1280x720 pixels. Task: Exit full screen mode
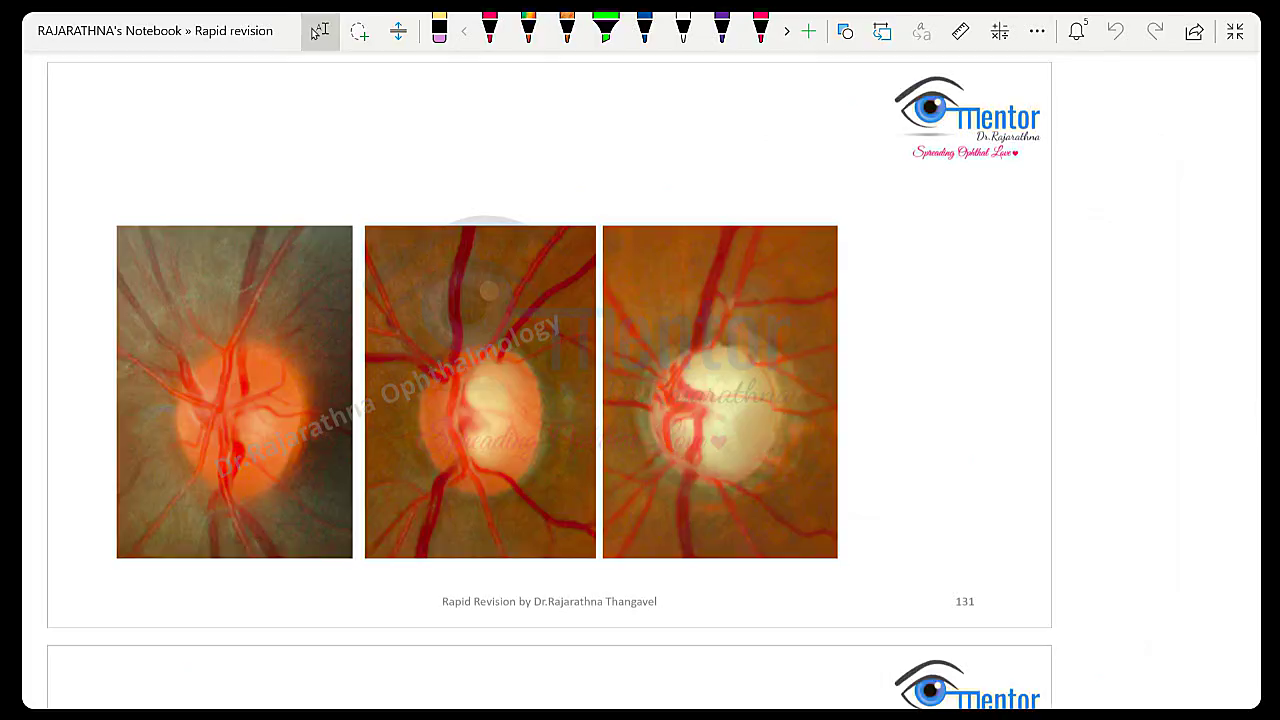tap(1235, 32)
